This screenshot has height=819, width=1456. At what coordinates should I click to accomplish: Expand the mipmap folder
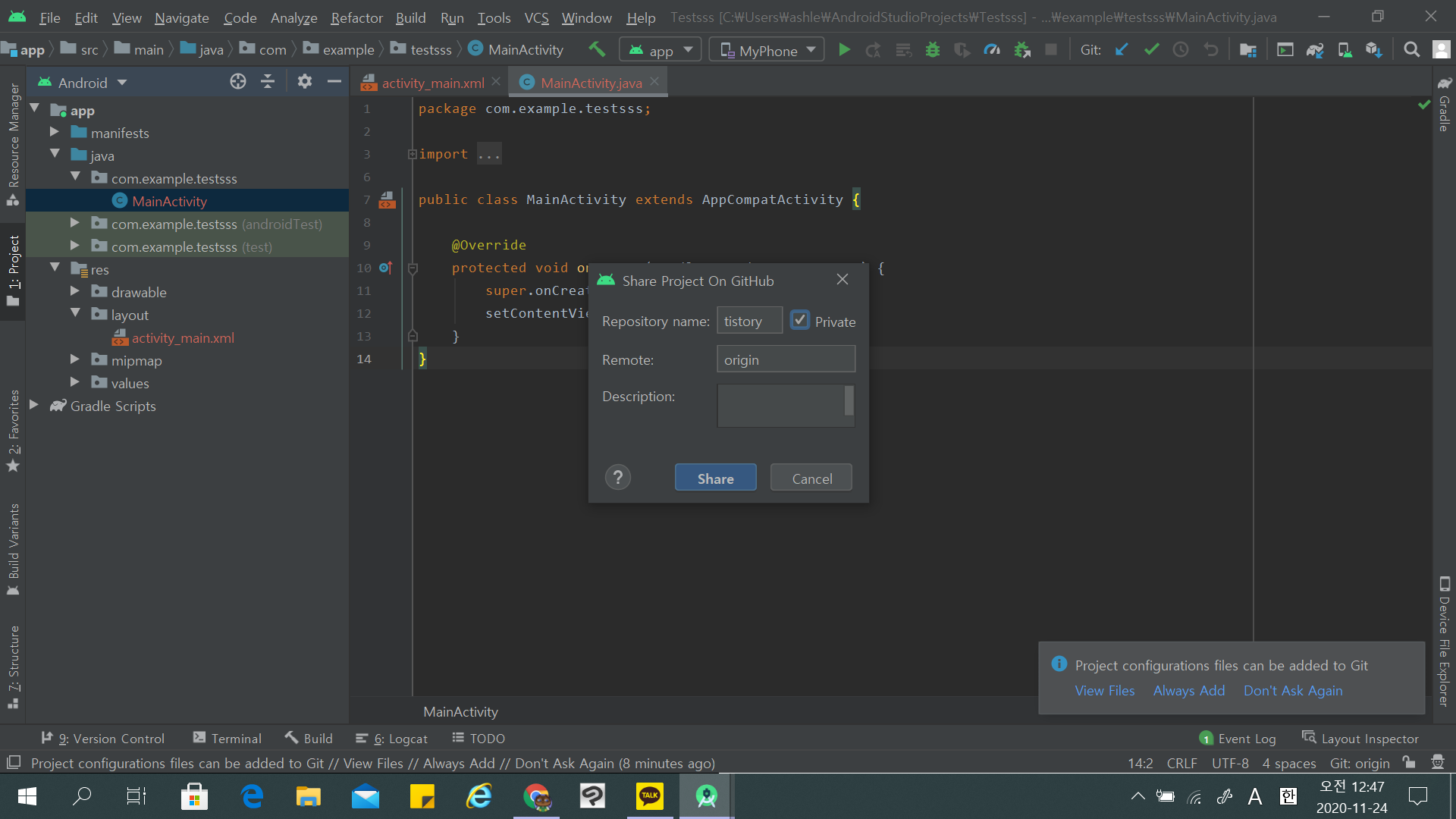(x=75, y=360)
